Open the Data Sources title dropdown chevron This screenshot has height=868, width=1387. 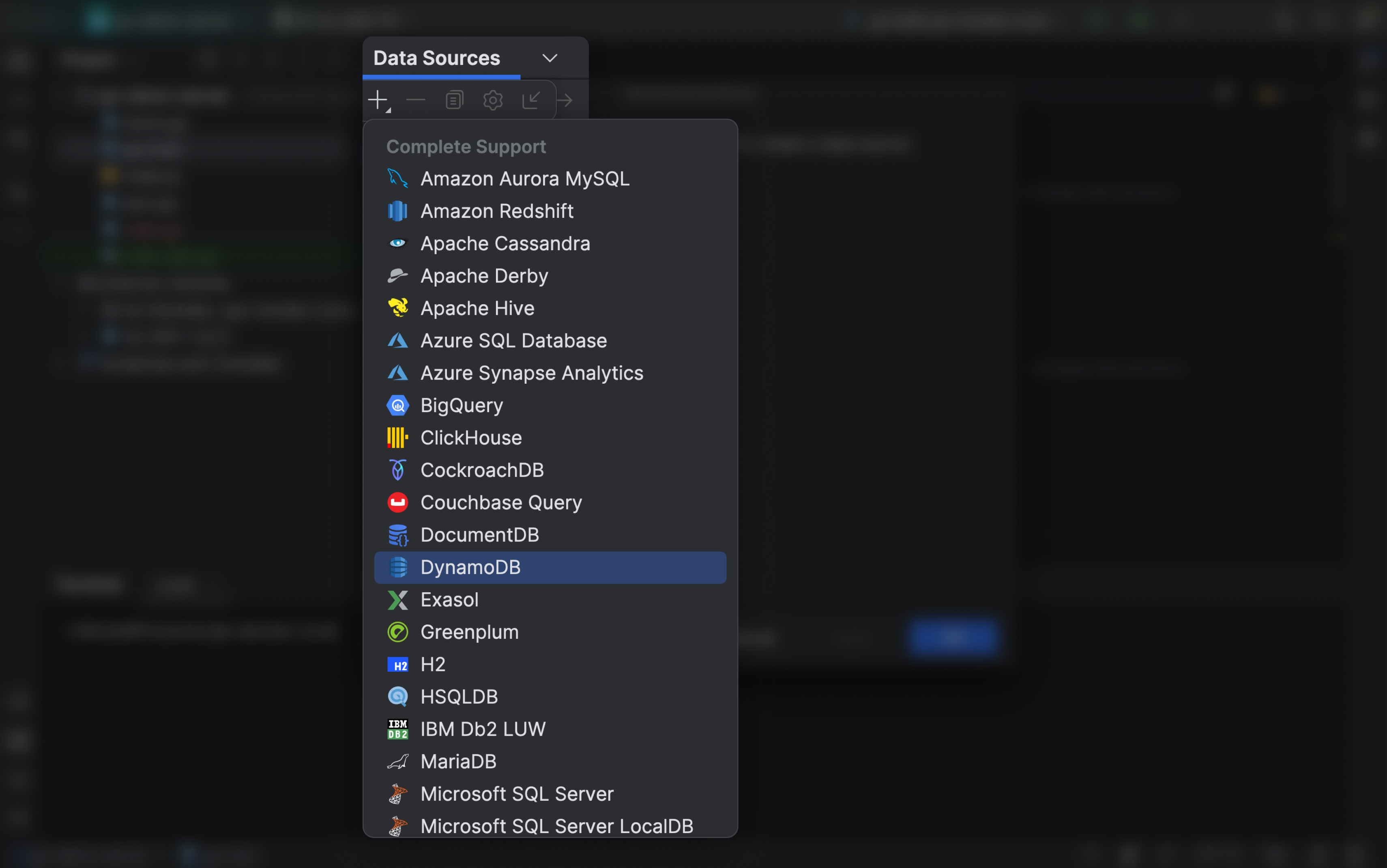pos(549,58)
